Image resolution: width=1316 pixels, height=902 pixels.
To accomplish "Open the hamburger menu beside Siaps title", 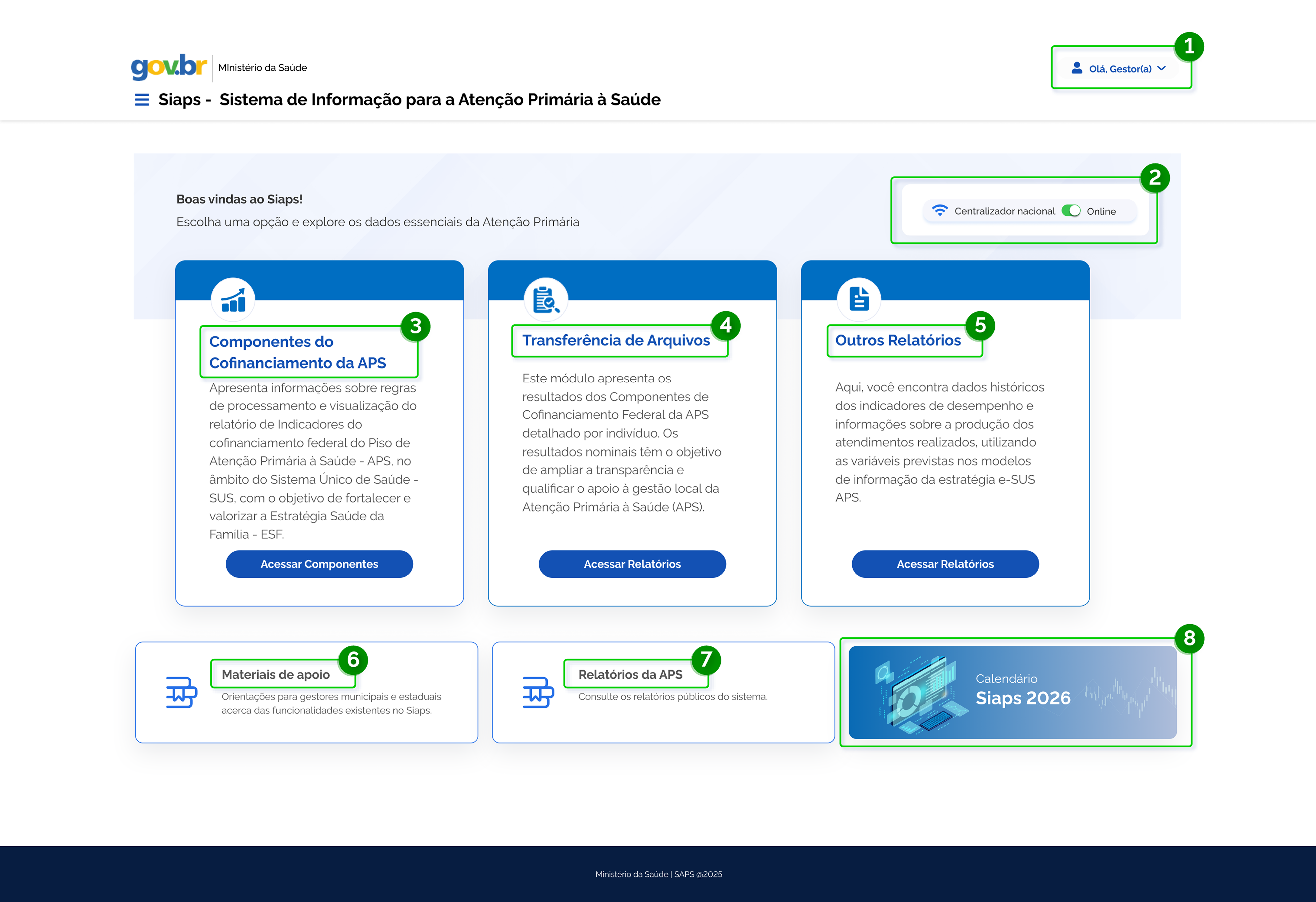I will 142,100.
